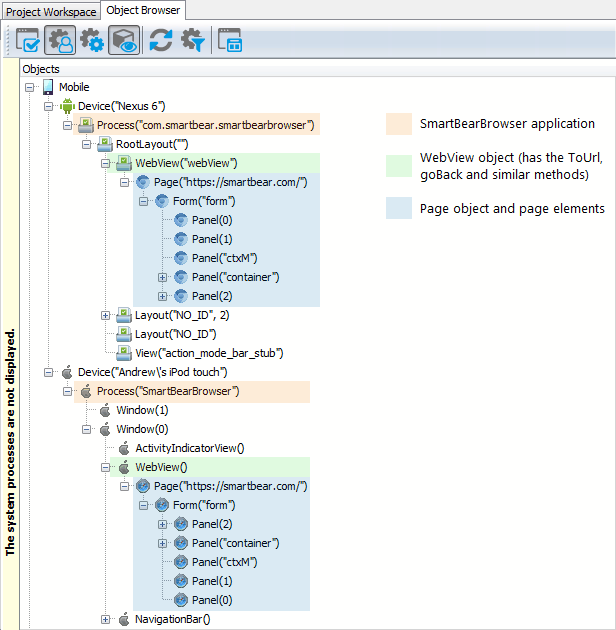The image size is (616, 630).
Task: Expand the Layout("NO_ID", 2) node
Action: point(106,315)
